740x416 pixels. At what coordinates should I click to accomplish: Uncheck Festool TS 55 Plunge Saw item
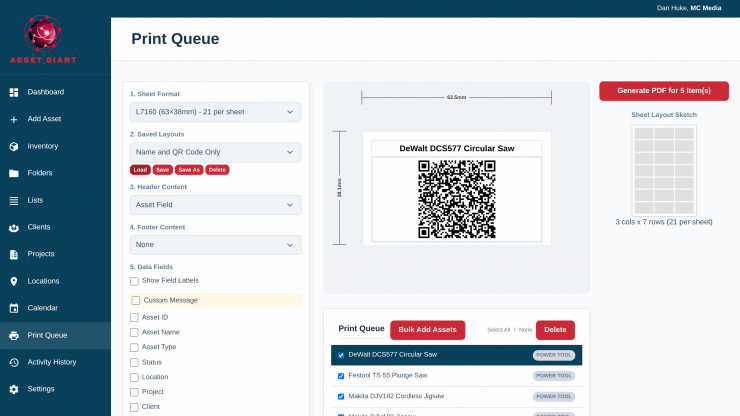(341, 376)
